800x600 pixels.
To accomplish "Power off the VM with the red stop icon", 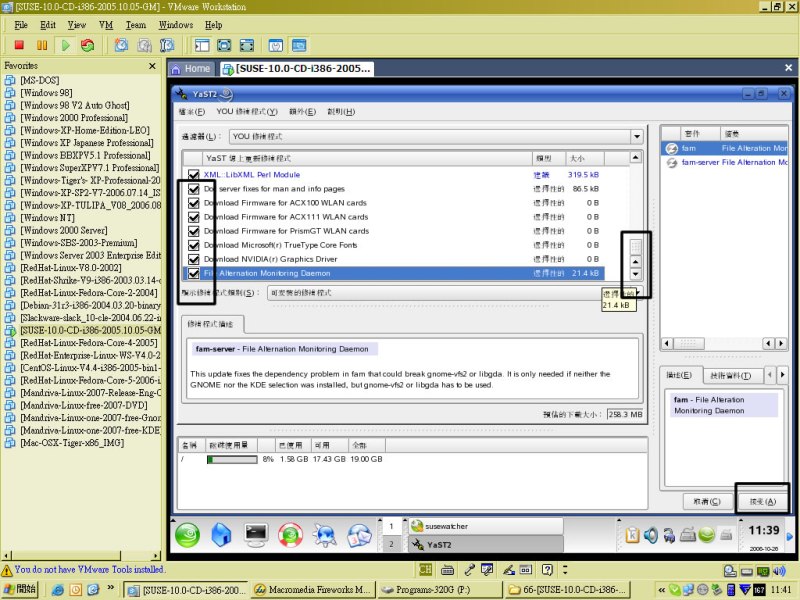I will point(19,45).
